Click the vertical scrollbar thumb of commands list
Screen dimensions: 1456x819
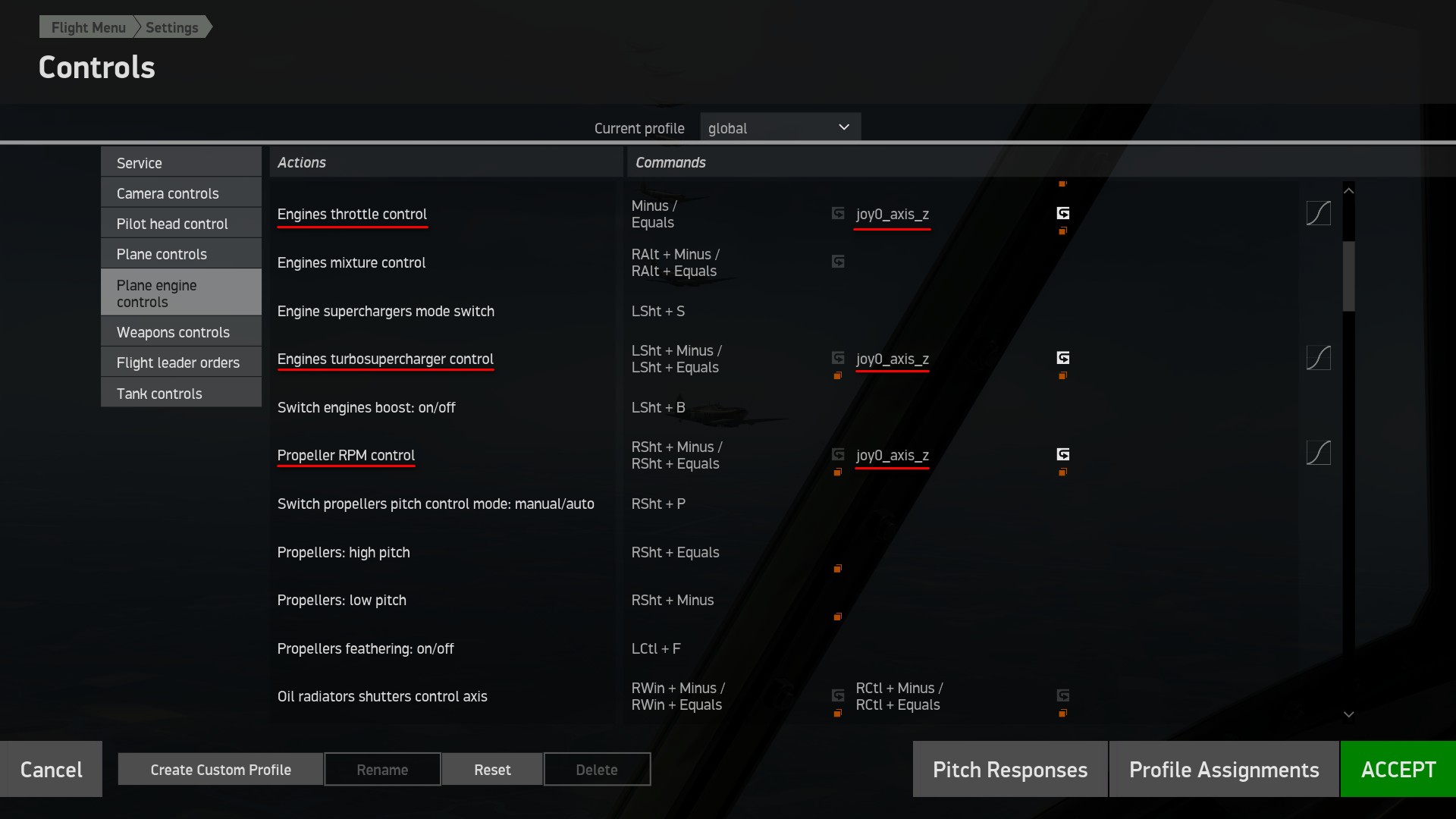point(1348,276)
